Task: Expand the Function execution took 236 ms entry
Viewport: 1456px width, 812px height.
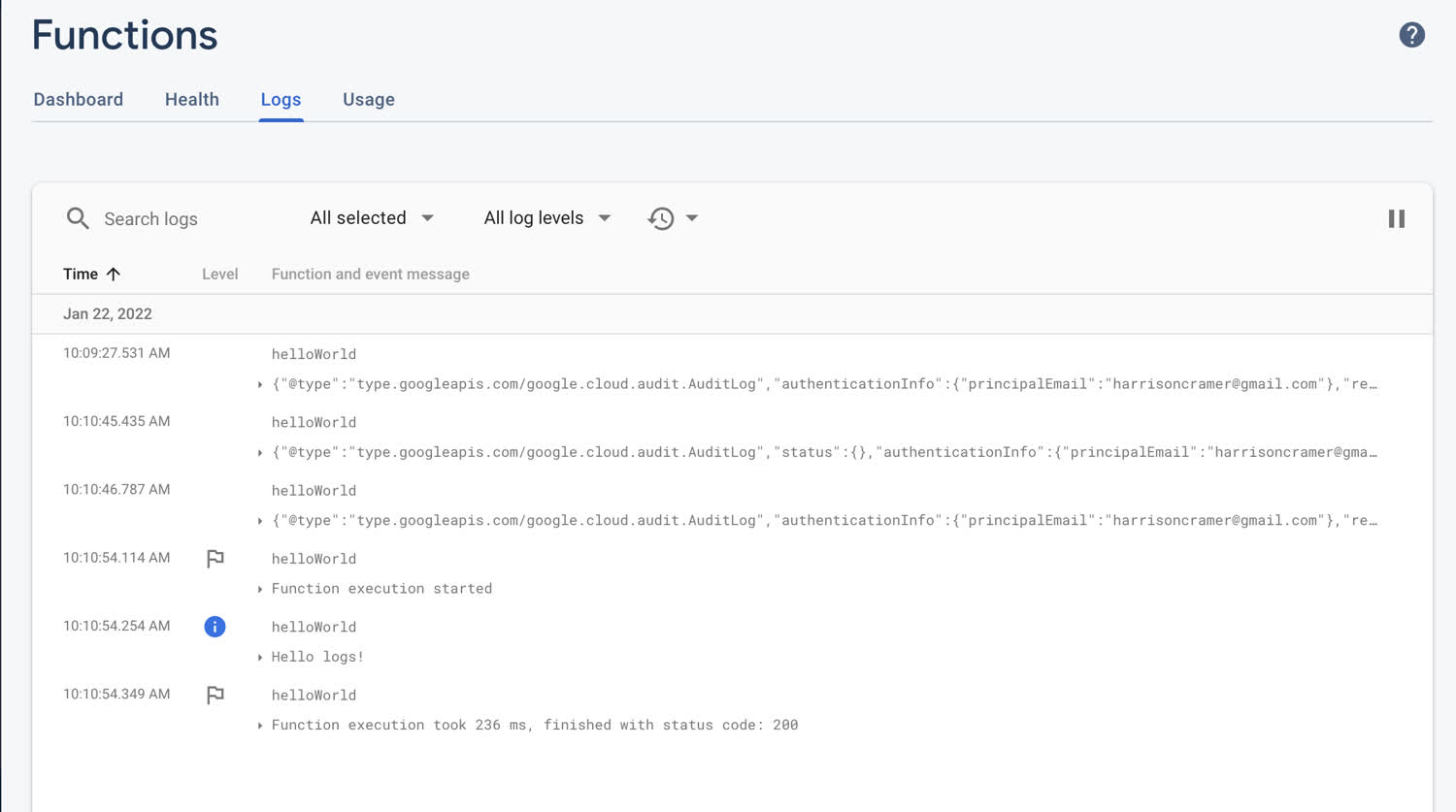Action: [260, 725]
